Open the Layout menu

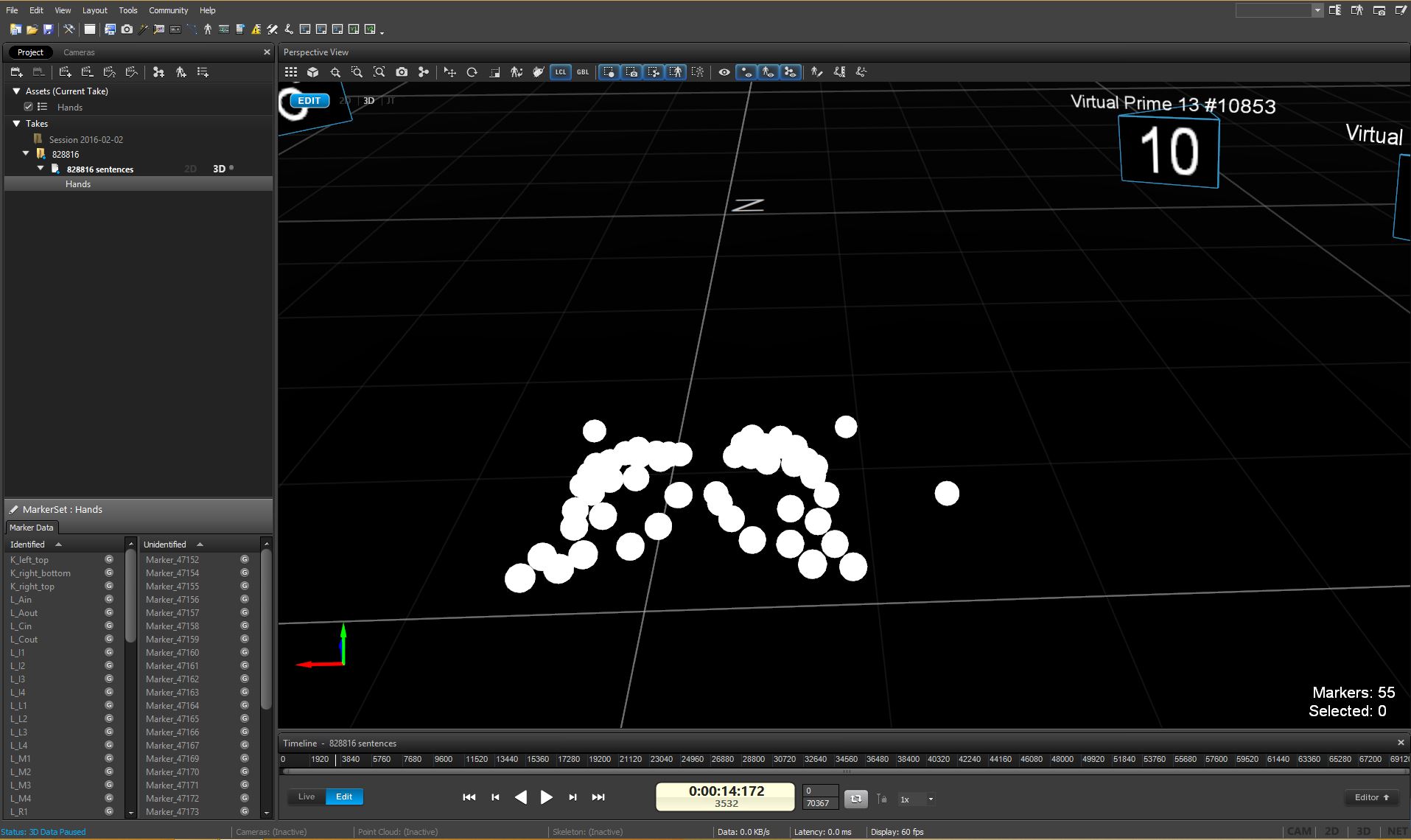point(94,10)
